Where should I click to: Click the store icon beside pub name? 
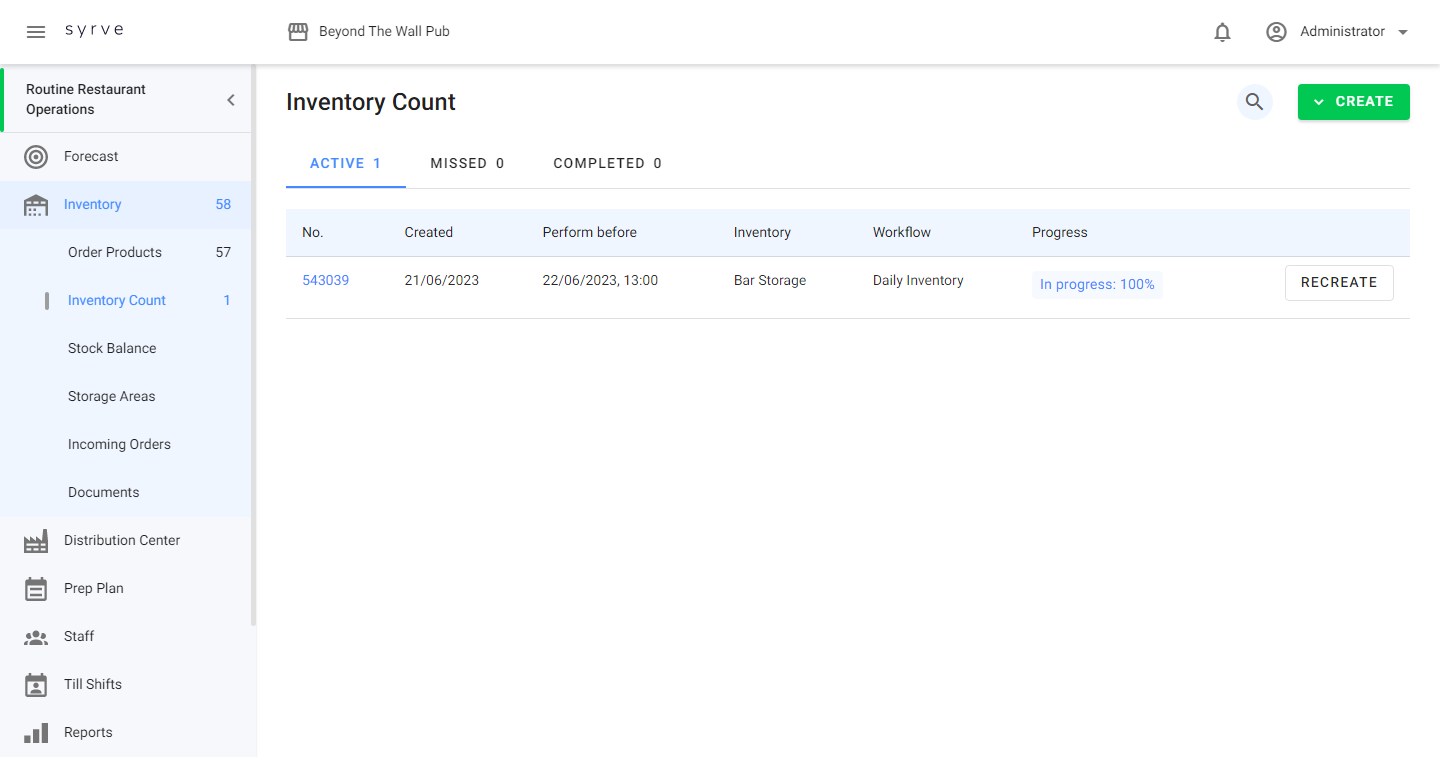coord(298,32)
